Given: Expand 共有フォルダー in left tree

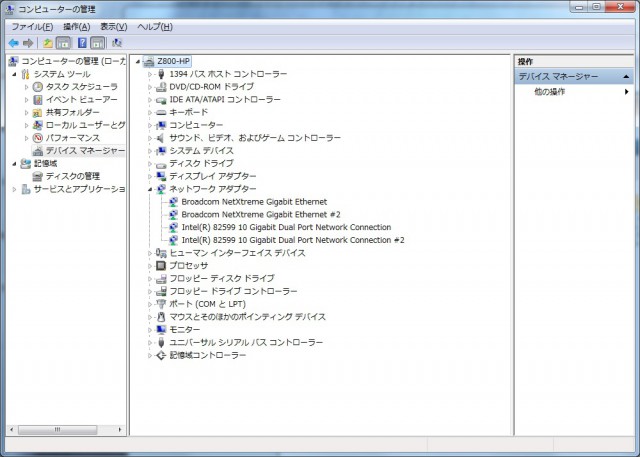Looking at the screenshot, I should (x=27, y=113).
